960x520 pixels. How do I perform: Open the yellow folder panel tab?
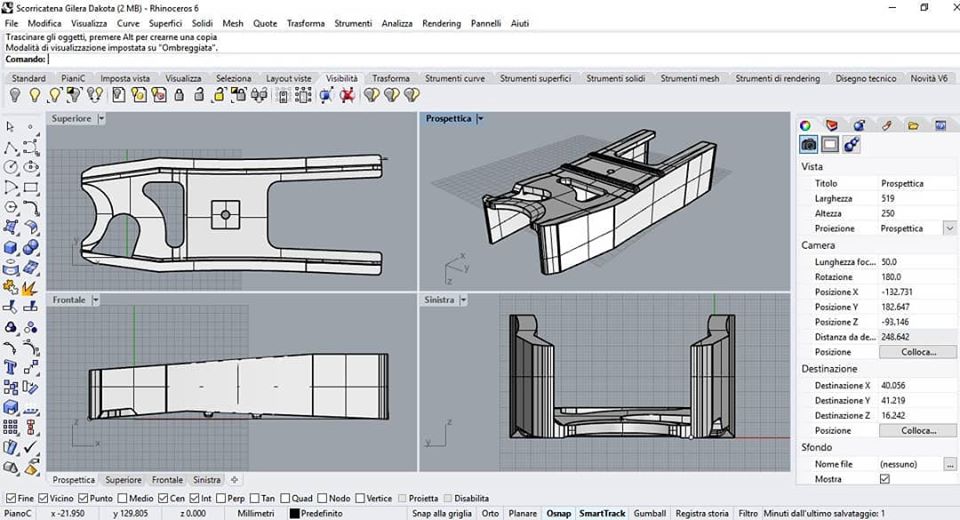click(913, 125)
